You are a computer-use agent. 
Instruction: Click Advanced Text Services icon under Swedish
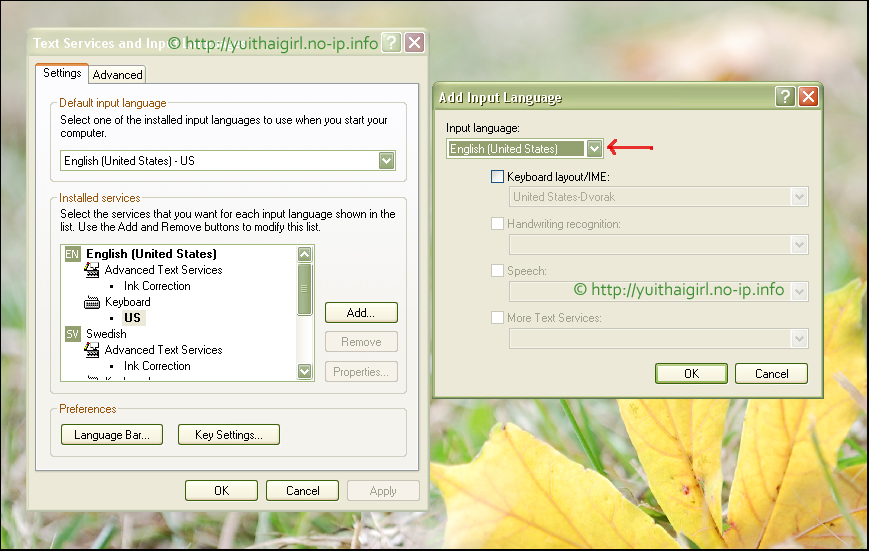pyautogui.click(x=91, y=350)
